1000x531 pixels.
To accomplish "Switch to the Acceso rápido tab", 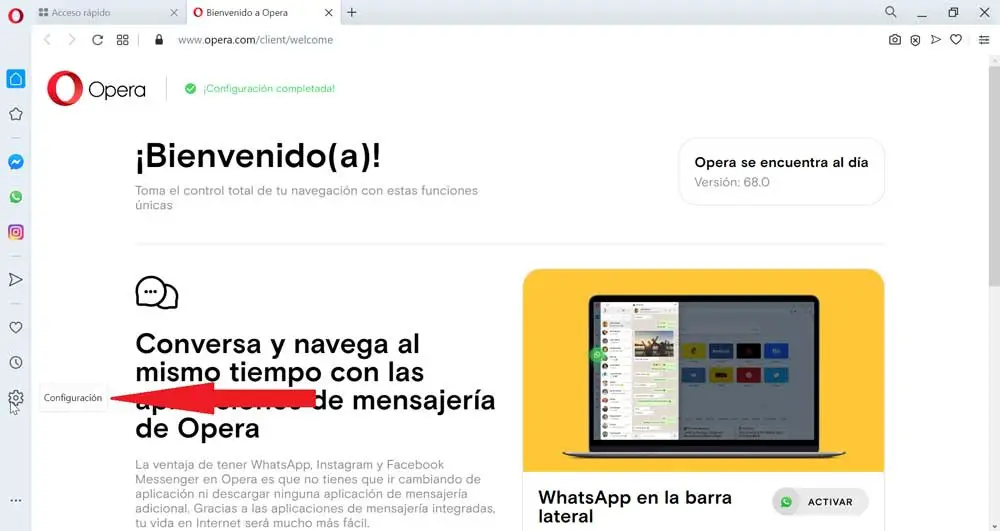I will click(x=108, y=13).
